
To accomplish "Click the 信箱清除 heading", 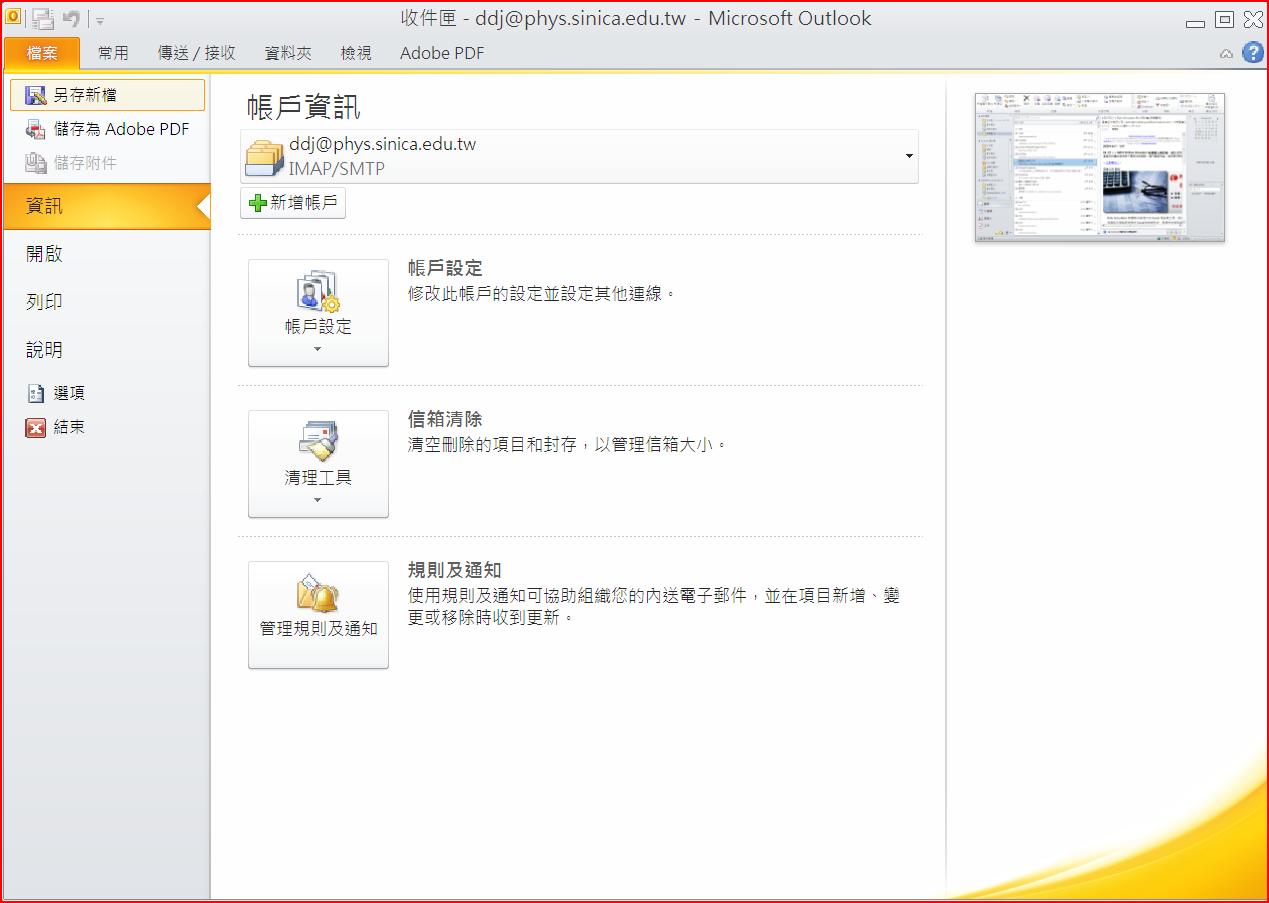I will (x=445, y=419).
